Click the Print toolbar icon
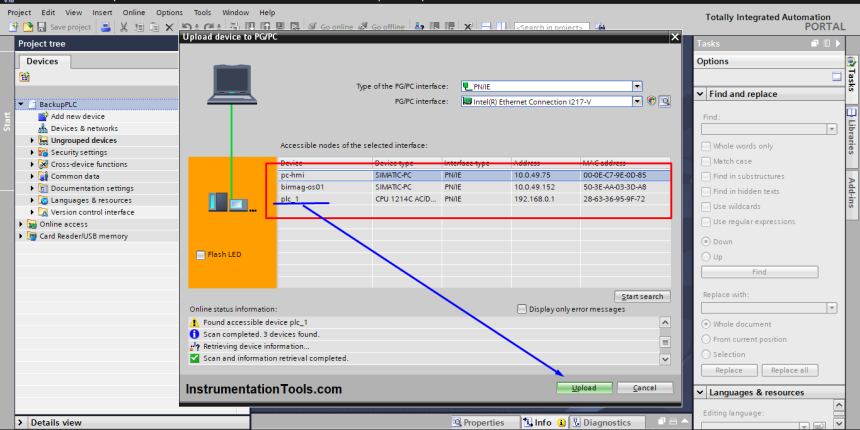 tap(106, 26)
